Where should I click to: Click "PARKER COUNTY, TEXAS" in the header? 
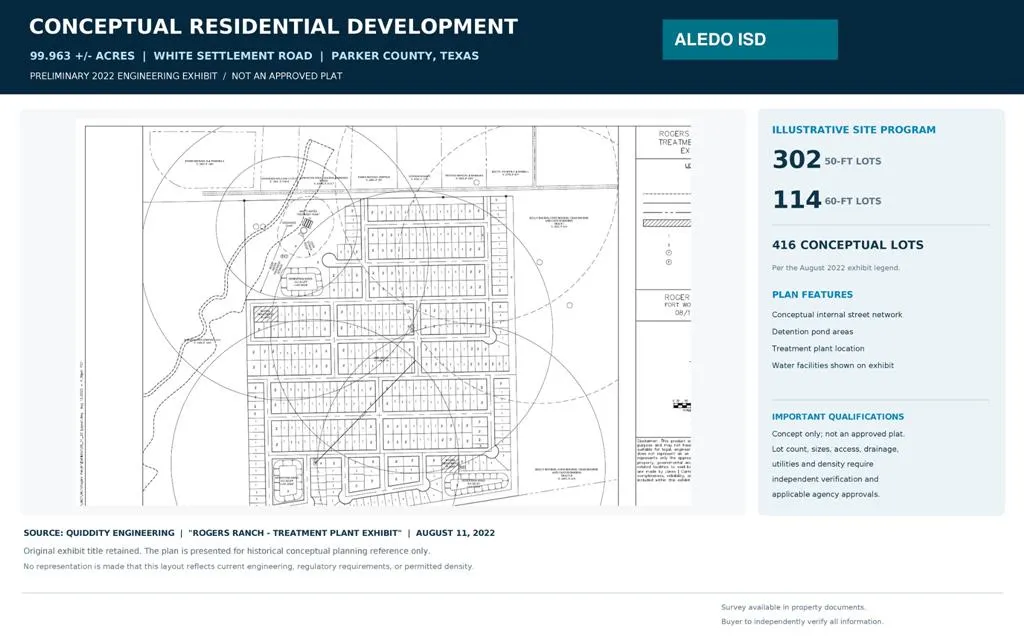tap(405, 56)
